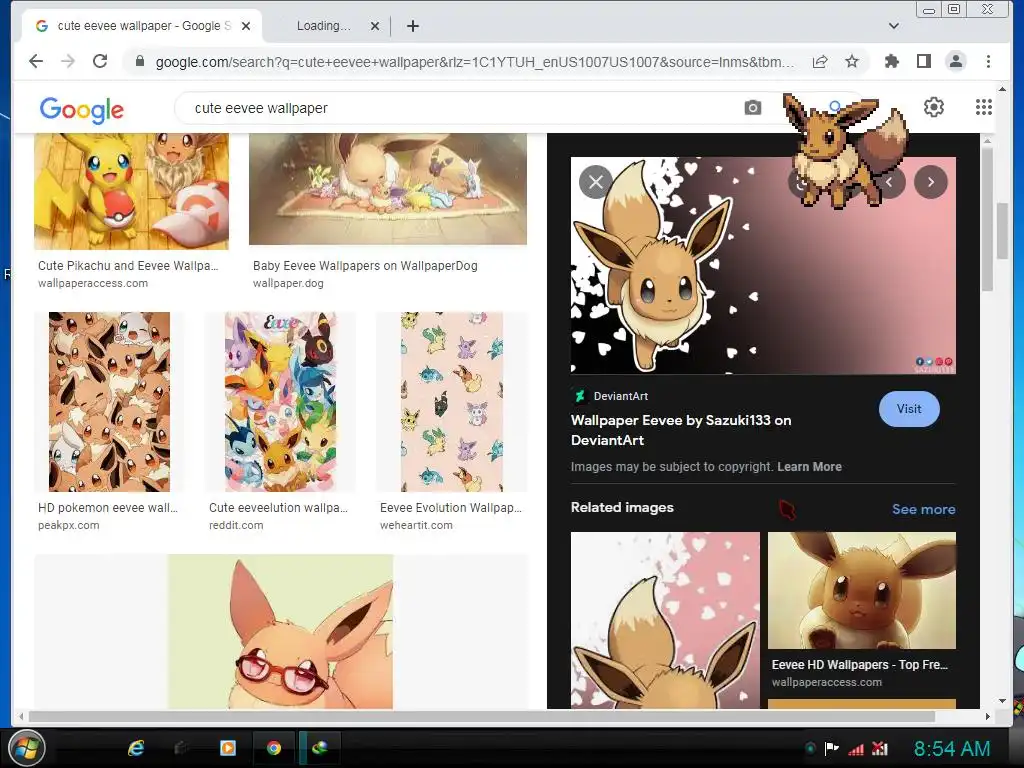
Task: Open the large Eevee preview image
Action: [x=763, y=266]
